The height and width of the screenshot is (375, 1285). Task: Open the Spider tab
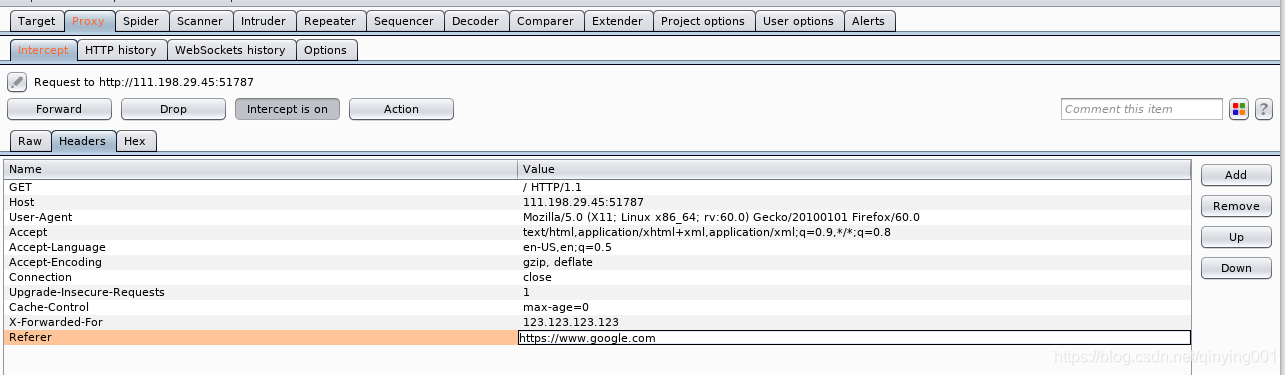click(141, 21)
